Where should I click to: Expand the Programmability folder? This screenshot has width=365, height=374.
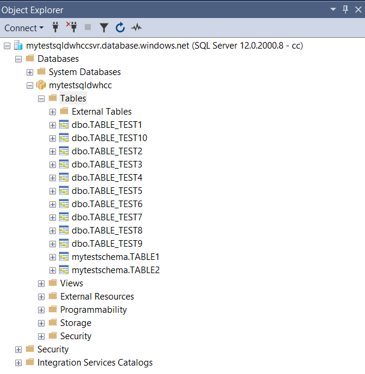[41, 310]
